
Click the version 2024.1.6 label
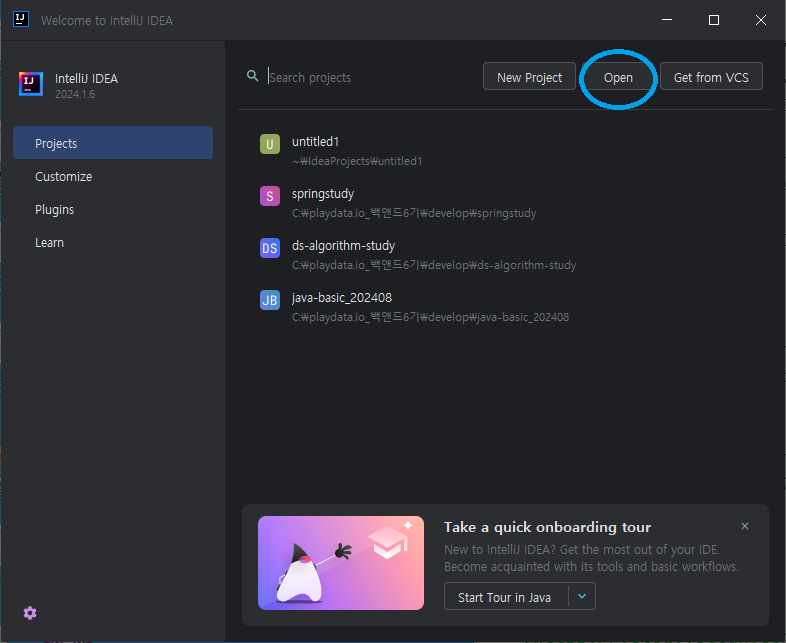coord(75,94)
